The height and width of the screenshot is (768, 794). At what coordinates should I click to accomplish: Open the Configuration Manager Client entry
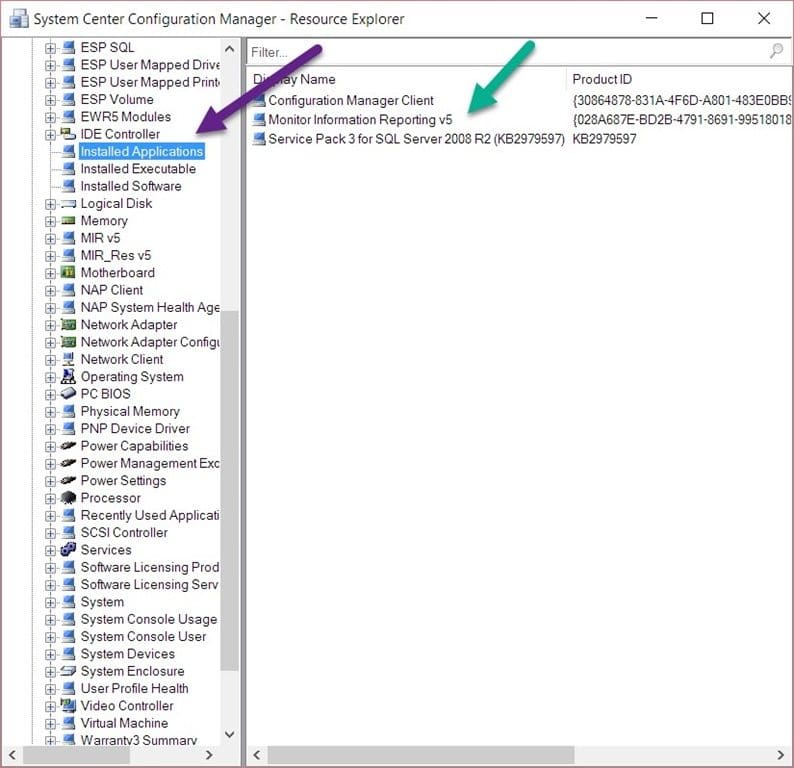pyautogui.click(x=350, y=101)
